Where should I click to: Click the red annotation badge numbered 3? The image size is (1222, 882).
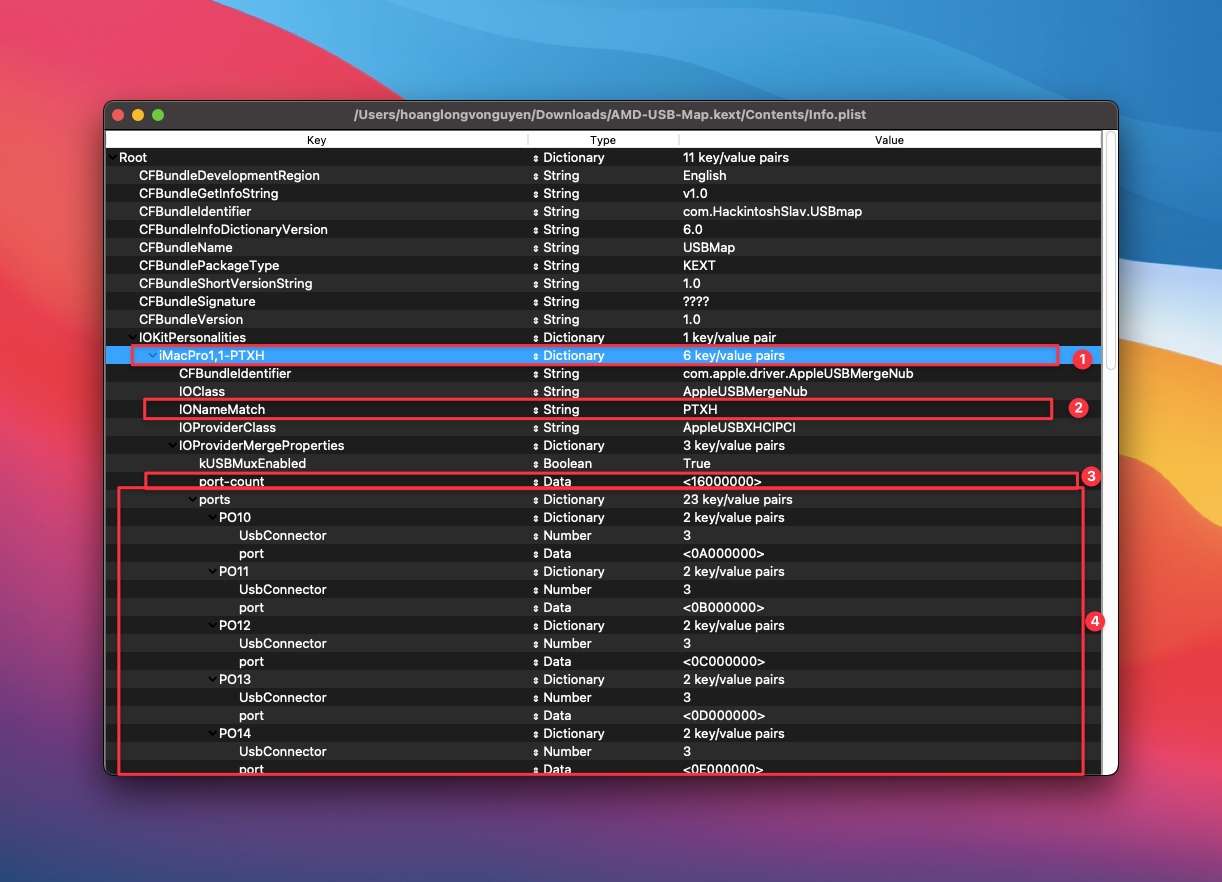click(1092, 477)
